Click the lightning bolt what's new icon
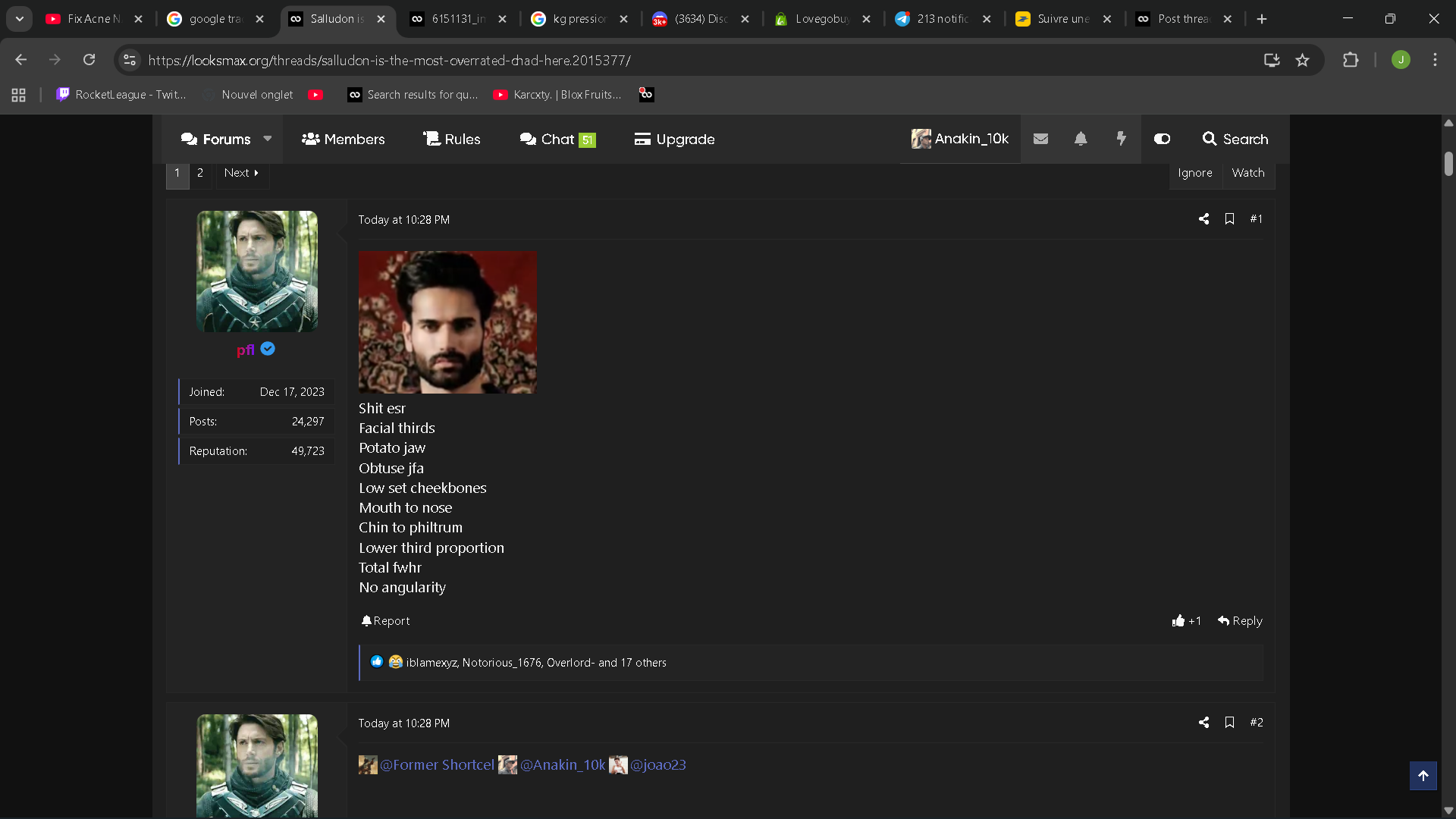Viewport: 1456px width, 819px height. [1121, 139]
